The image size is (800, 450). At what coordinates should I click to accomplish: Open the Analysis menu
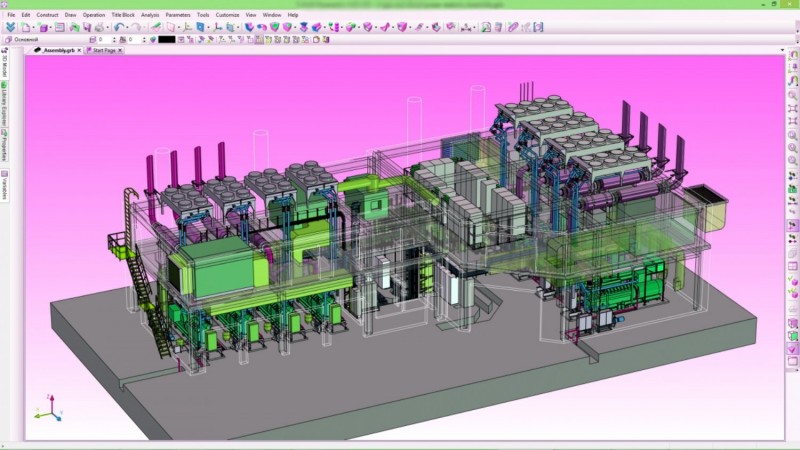(150, 15)
